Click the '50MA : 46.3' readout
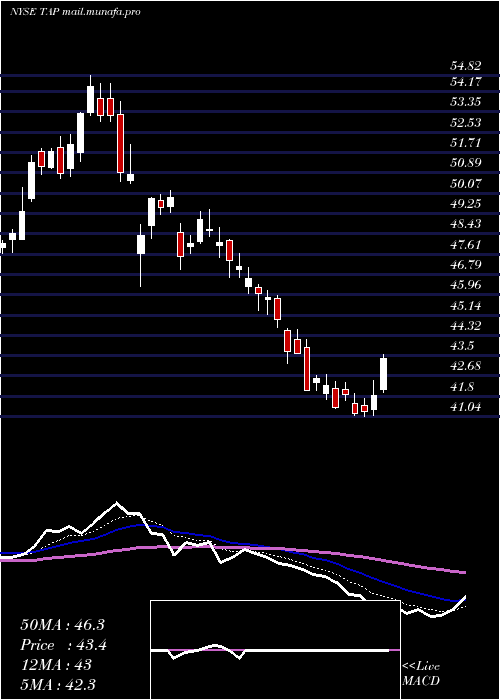 point(62,625)
